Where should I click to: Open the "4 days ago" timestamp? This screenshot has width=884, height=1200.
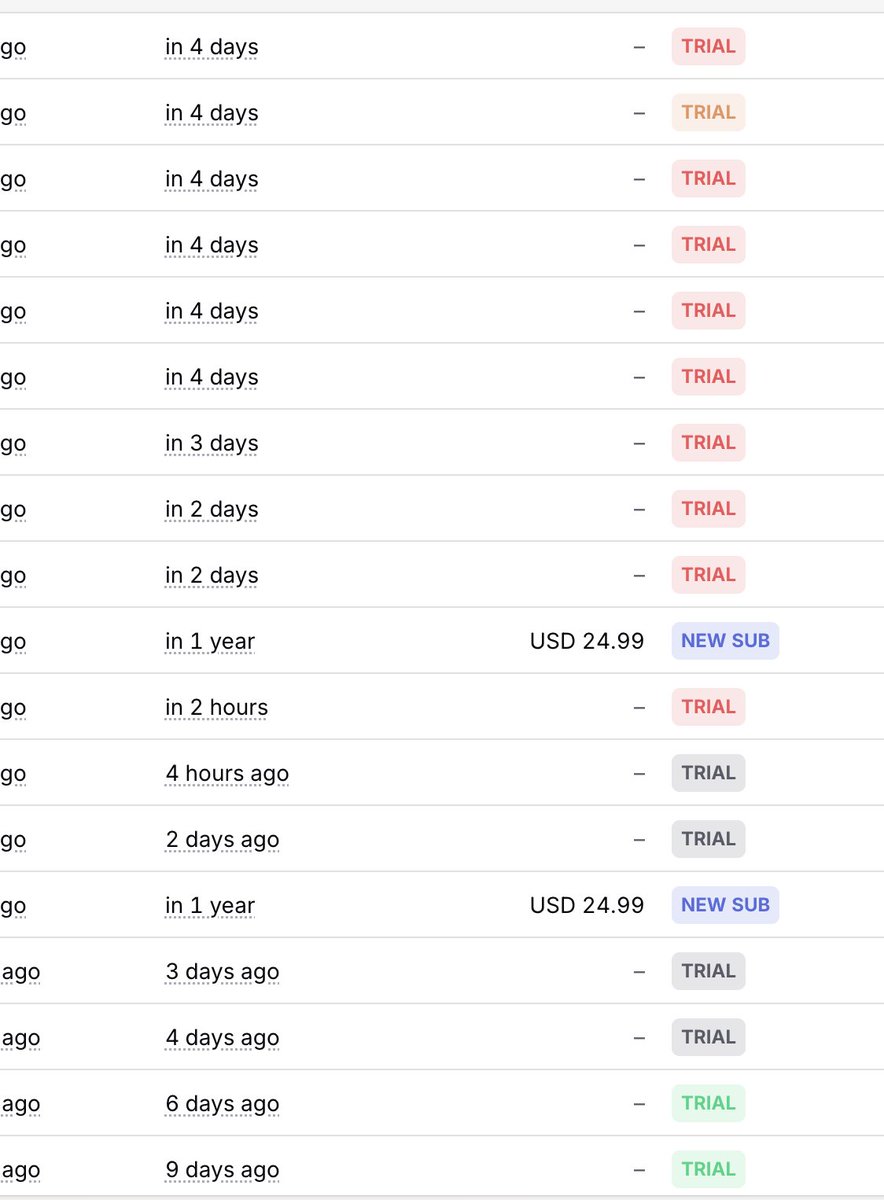[222, 1037]
